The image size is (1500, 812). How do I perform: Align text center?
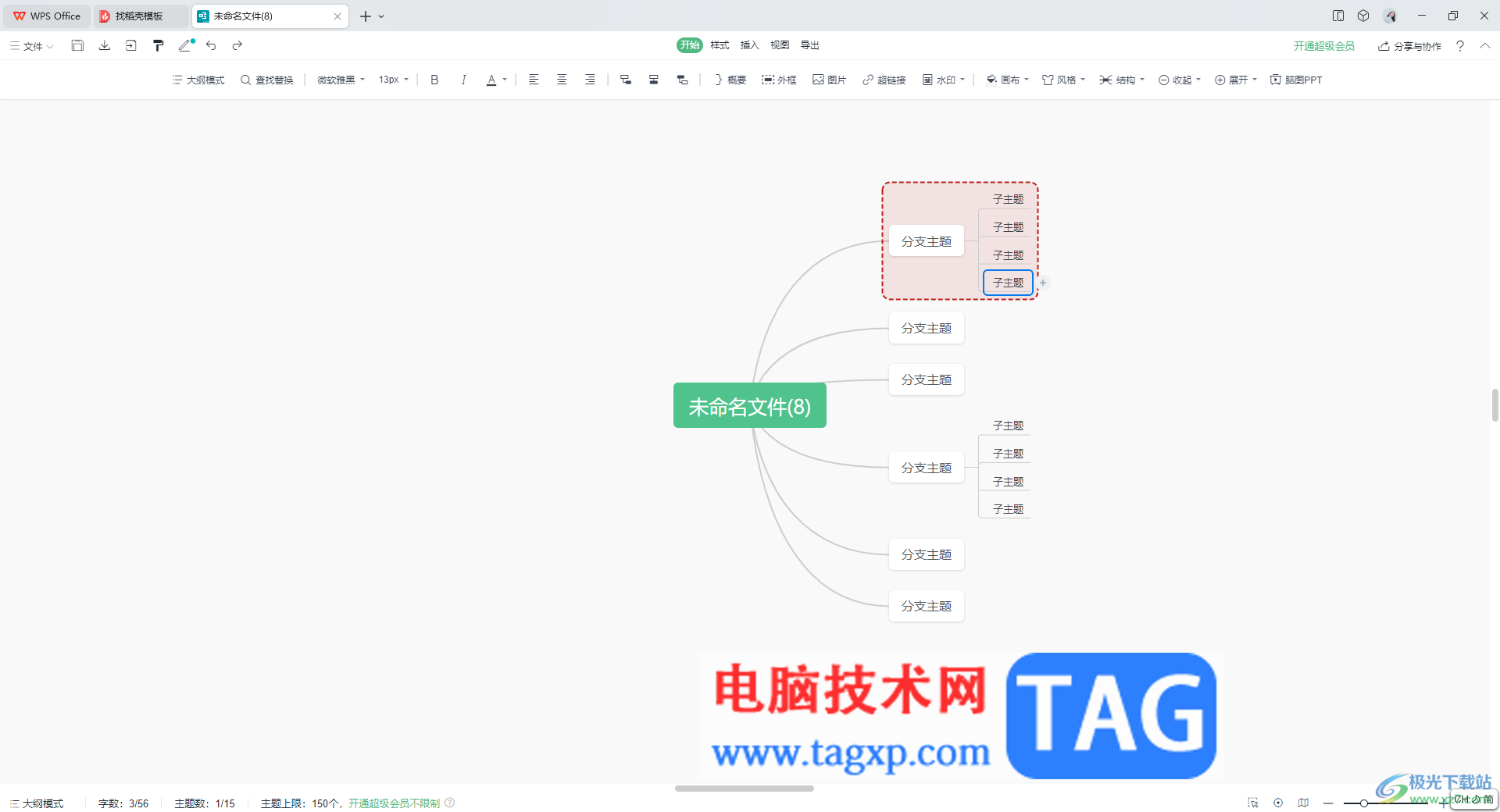click(562, 80)
